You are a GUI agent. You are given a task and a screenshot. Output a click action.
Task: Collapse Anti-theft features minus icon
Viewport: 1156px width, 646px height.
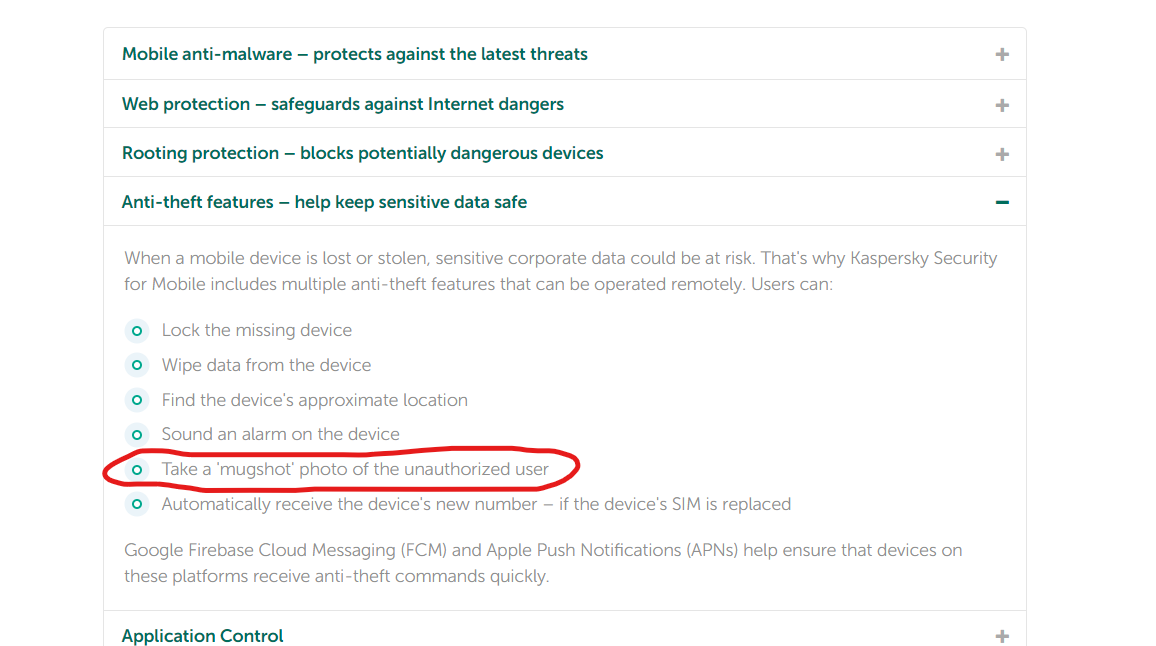click(1002, 203)
